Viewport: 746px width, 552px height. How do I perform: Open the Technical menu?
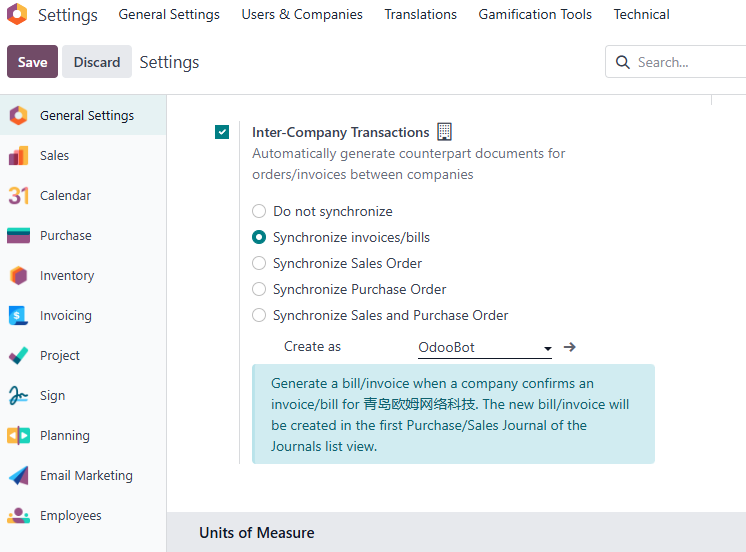[x=641, y=14]
